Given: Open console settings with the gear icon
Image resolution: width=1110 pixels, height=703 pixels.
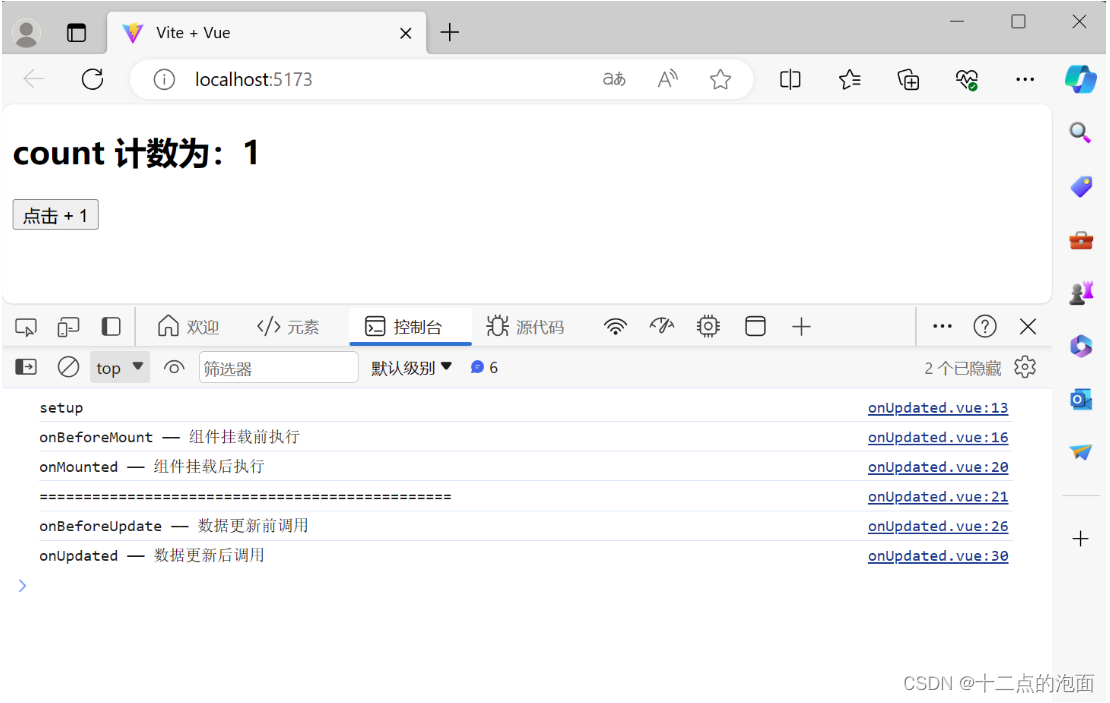Looking at the screenshot, I should (x=1025, y=367).
